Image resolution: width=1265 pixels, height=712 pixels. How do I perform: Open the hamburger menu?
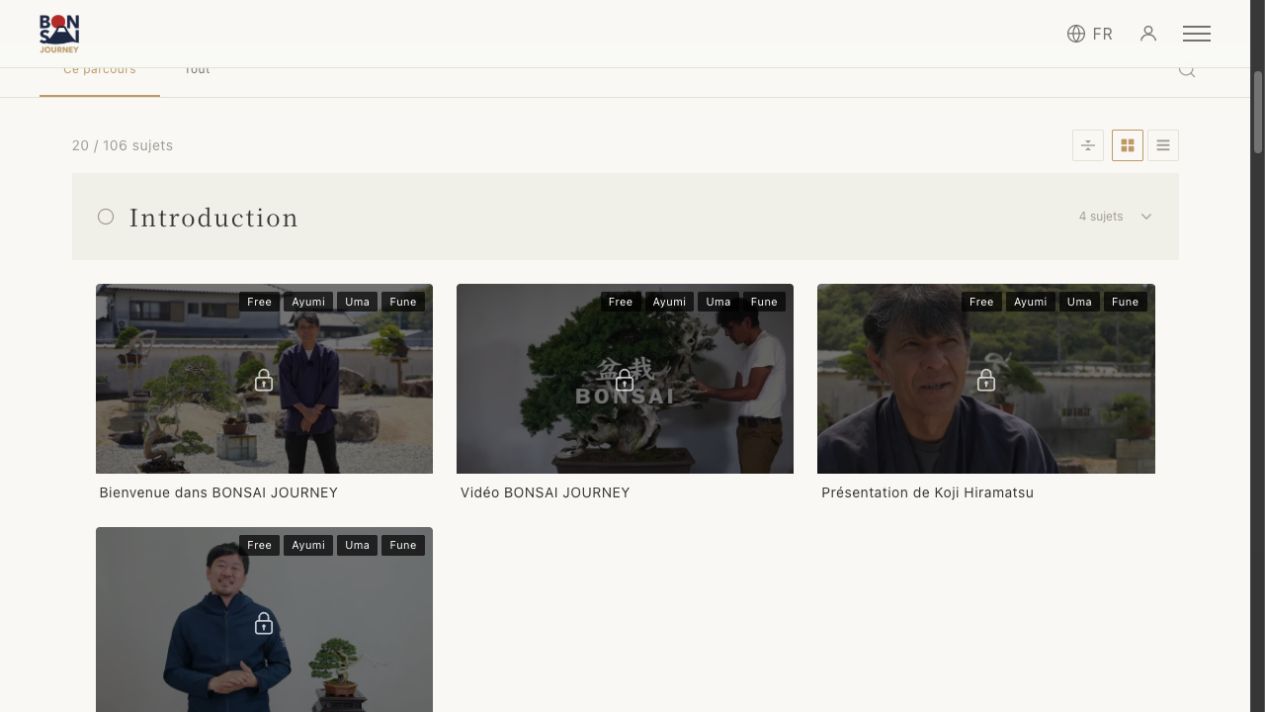[x=1196, y=34]
